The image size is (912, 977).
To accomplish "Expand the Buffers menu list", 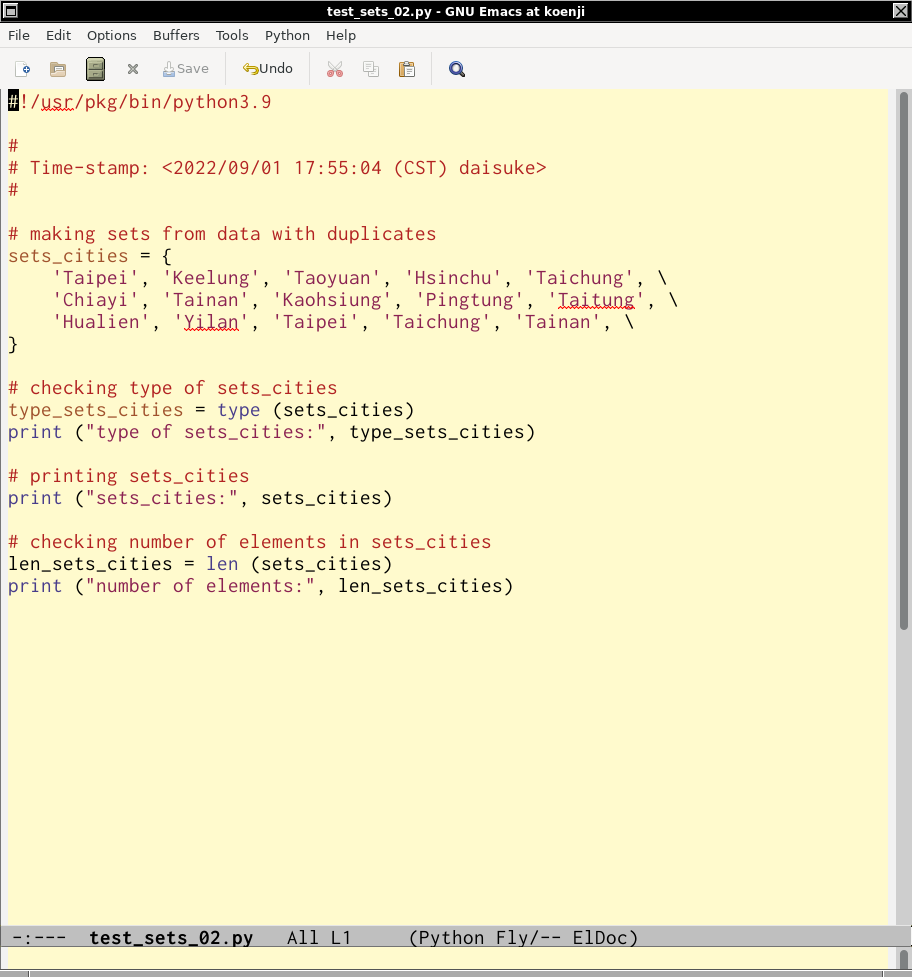I will coord(176,35).
